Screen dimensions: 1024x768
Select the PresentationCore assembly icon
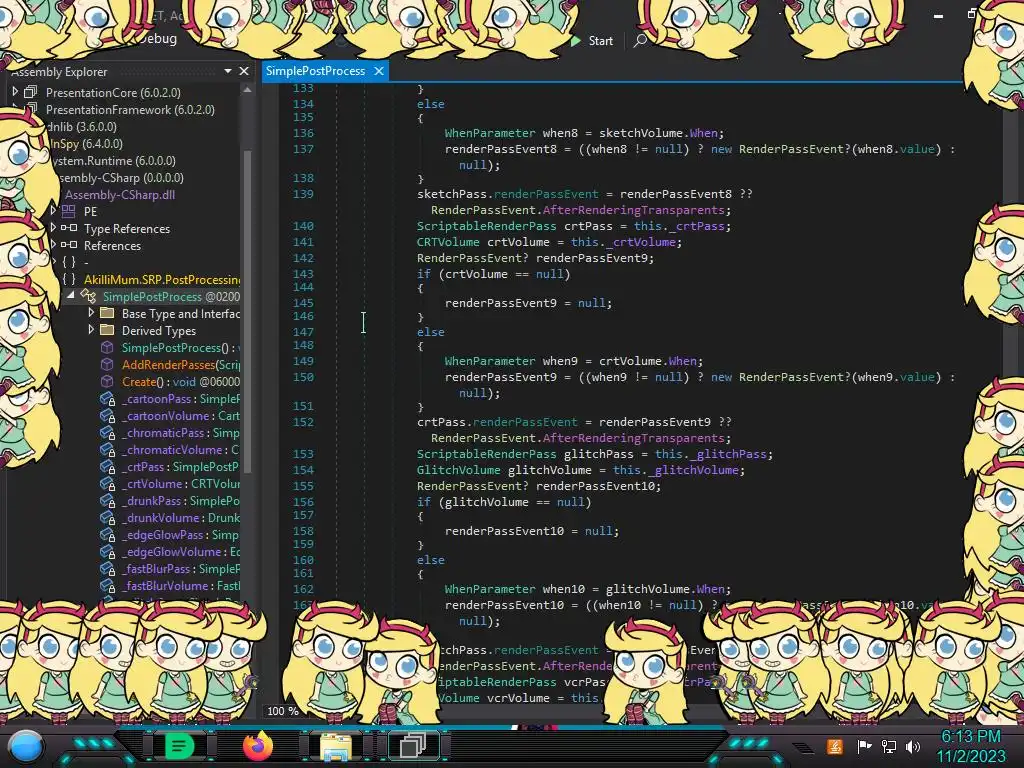[x=31, y=92]
